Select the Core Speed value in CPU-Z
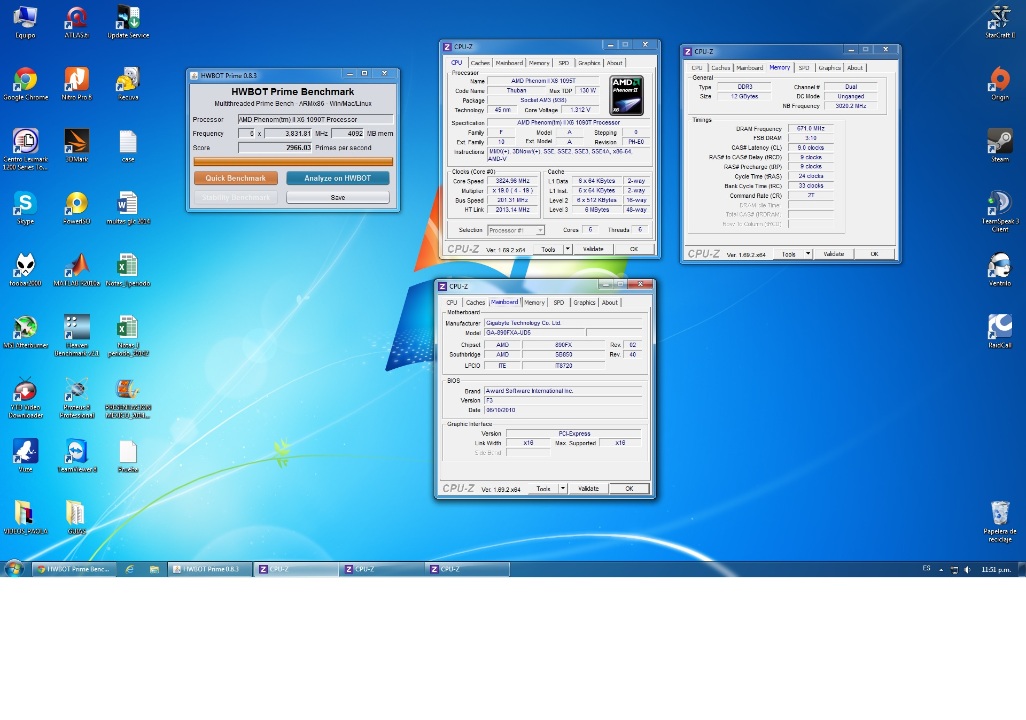This screenshot has height=720, width=1026. 512,181
